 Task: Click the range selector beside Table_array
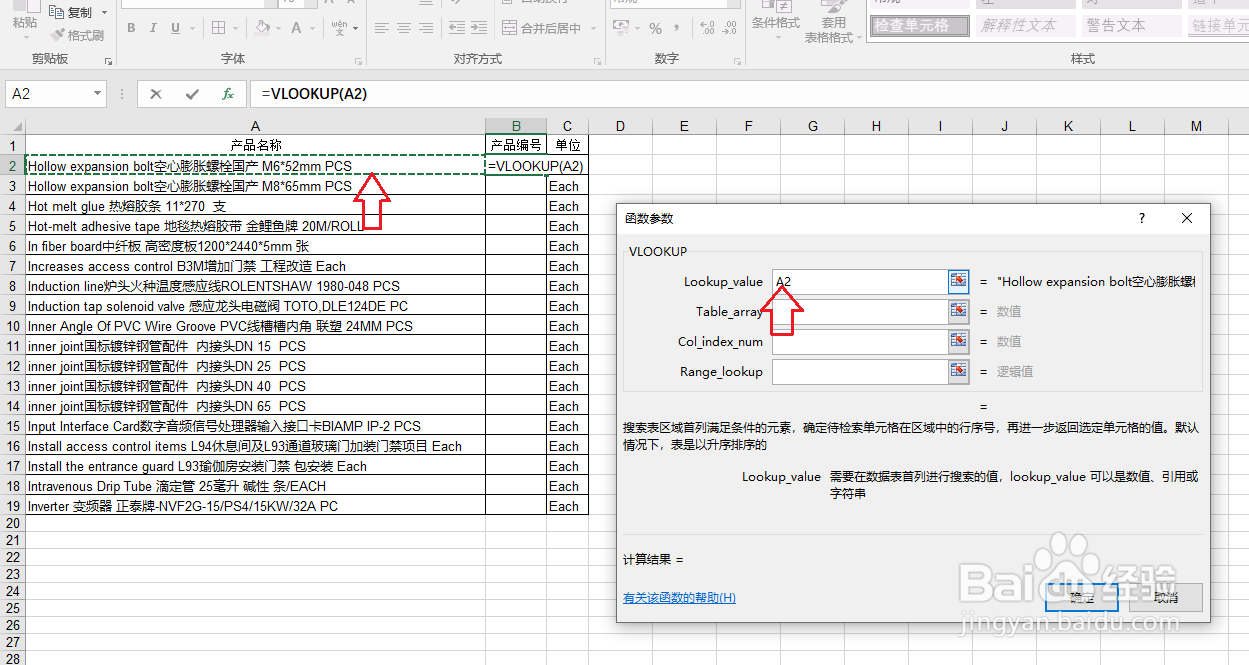(x=958, y=311)
